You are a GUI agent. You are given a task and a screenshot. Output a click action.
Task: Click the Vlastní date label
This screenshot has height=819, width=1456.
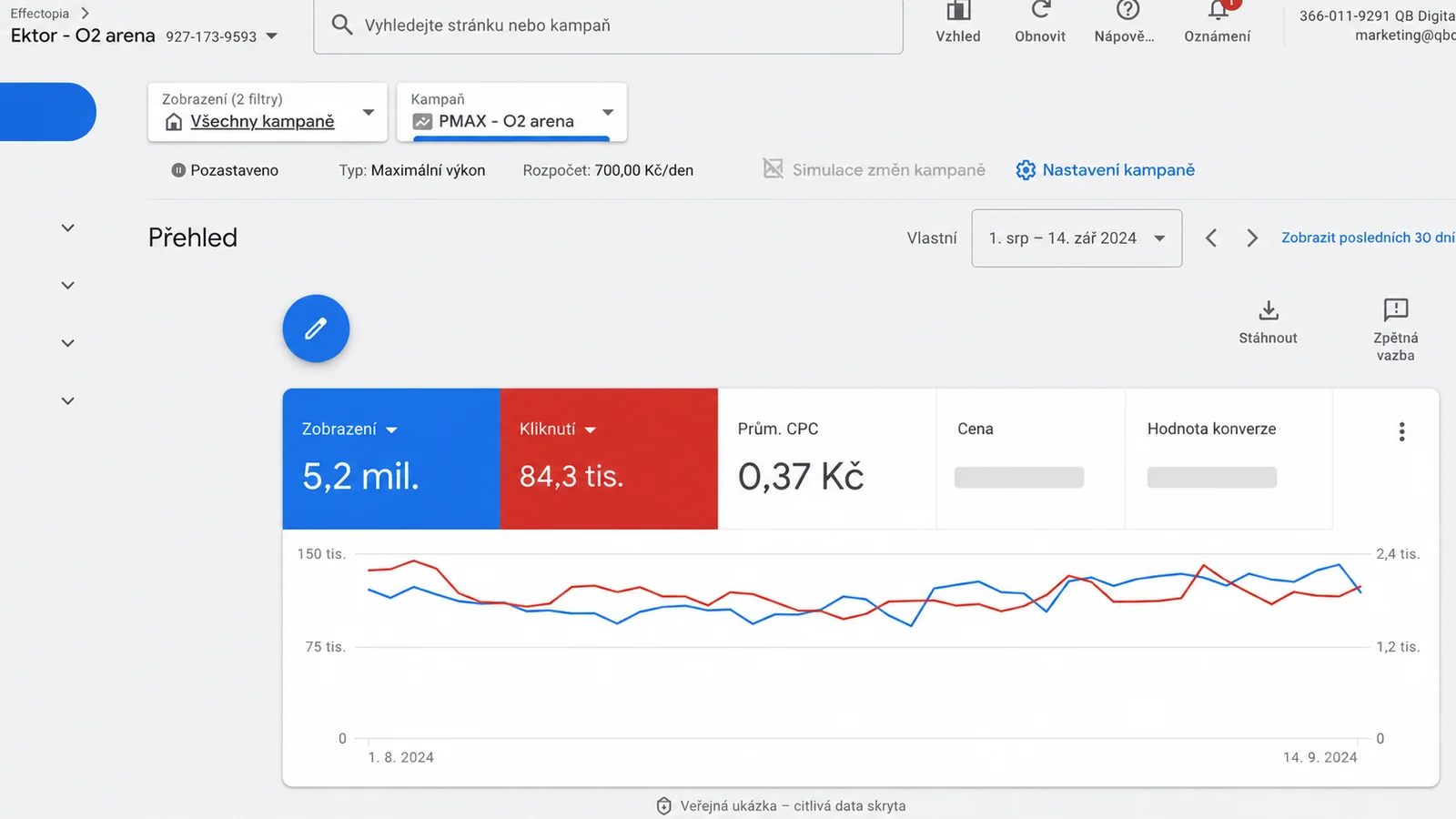(932, 238)
